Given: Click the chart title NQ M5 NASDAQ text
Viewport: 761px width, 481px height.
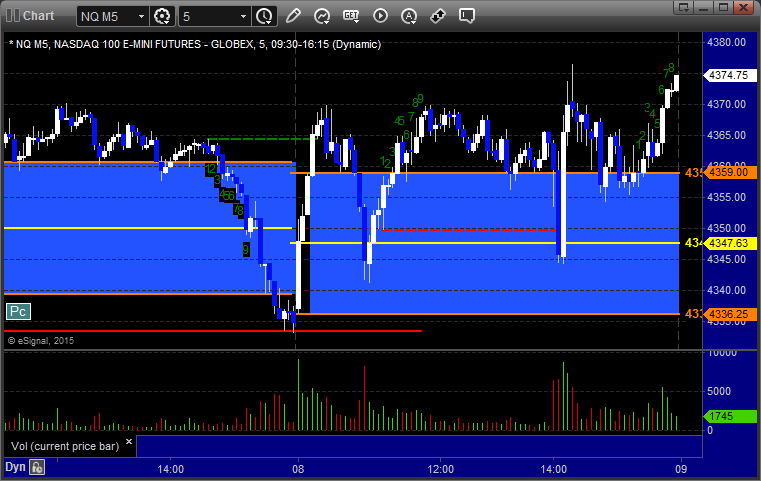Looking at the screenshot, I should click(x=195, y=44).
